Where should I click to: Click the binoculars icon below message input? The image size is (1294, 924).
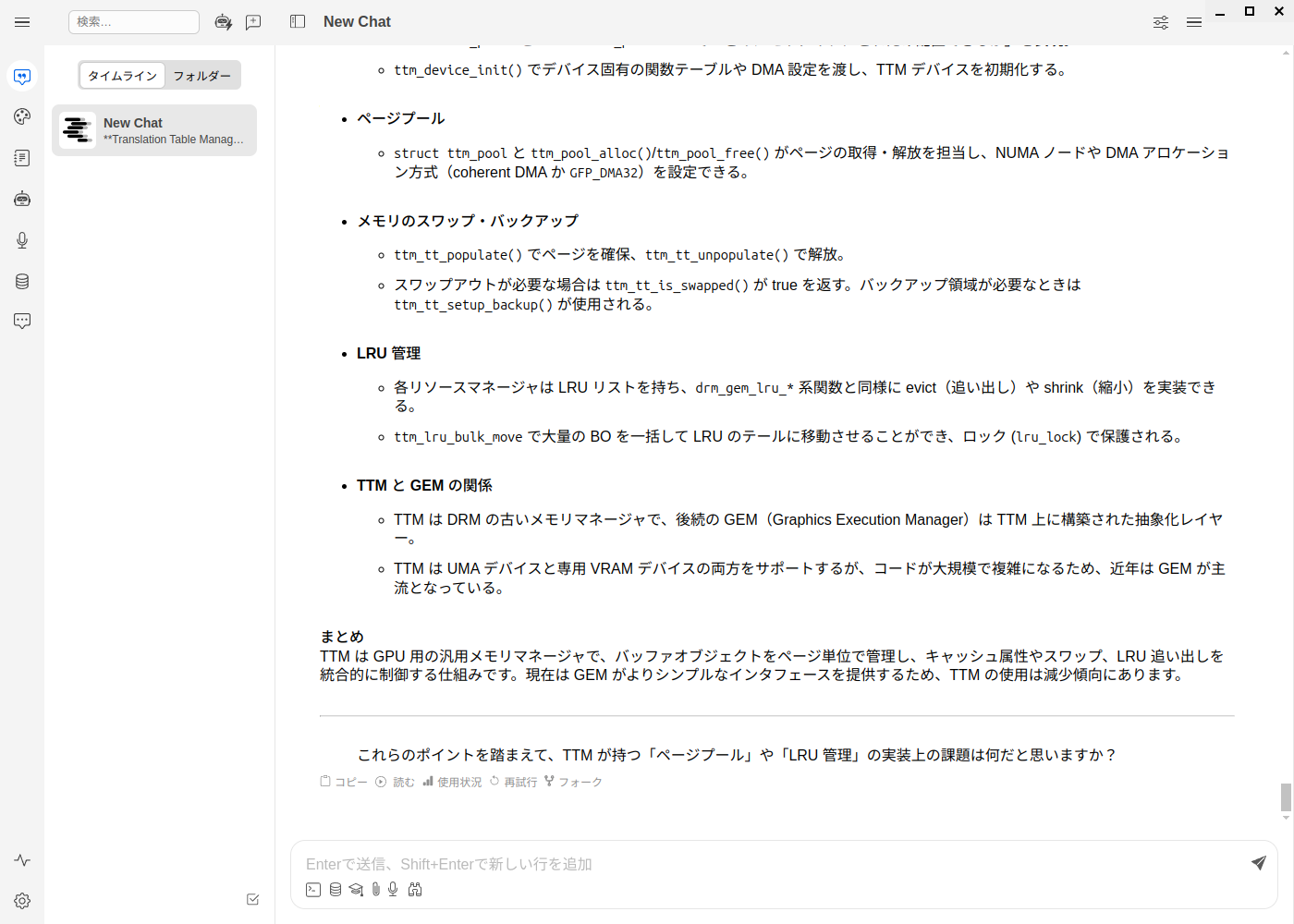[415, 889]
